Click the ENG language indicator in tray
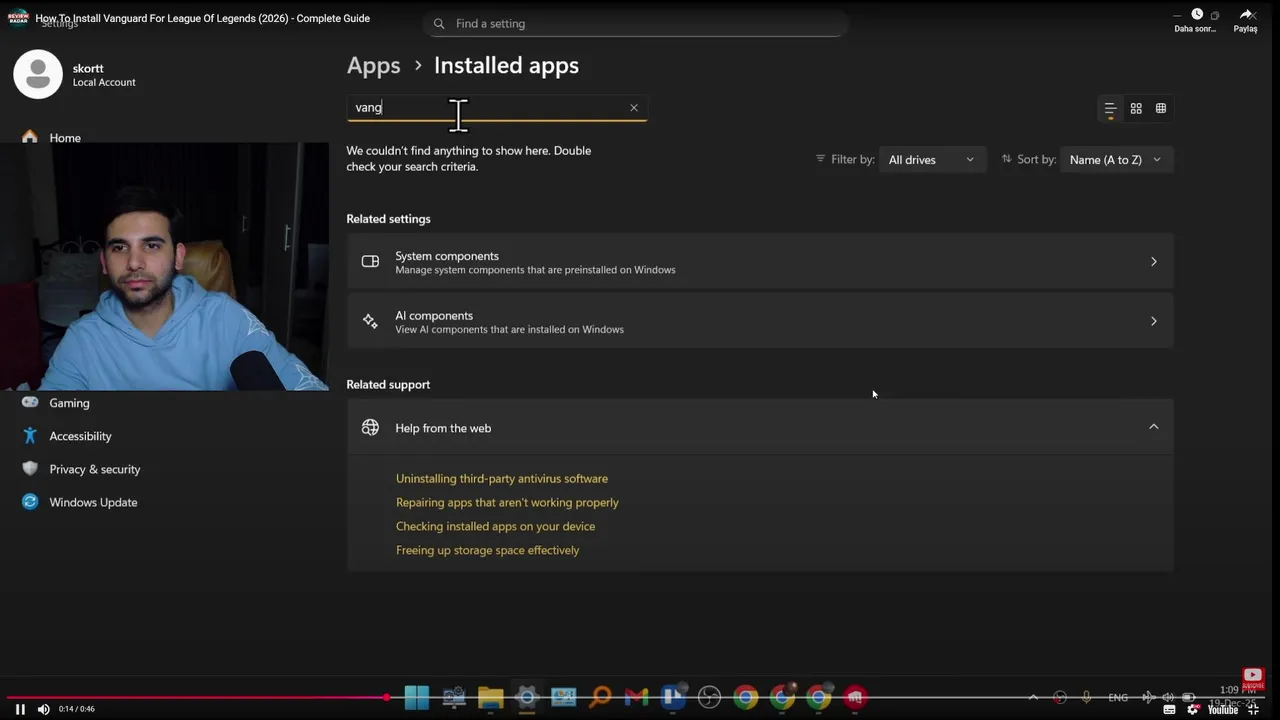Viewport: 1280px width, 720px height. coord(1118,697)
